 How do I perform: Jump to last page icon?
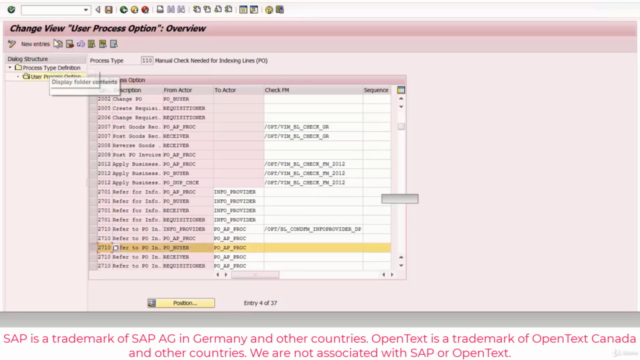coord(229,9)
